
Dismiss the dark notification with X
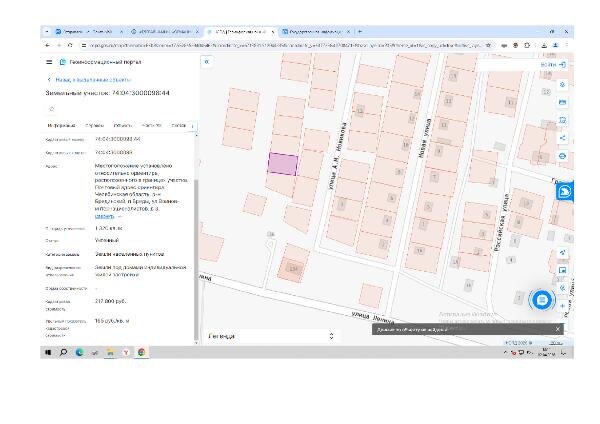click(558, 329)
